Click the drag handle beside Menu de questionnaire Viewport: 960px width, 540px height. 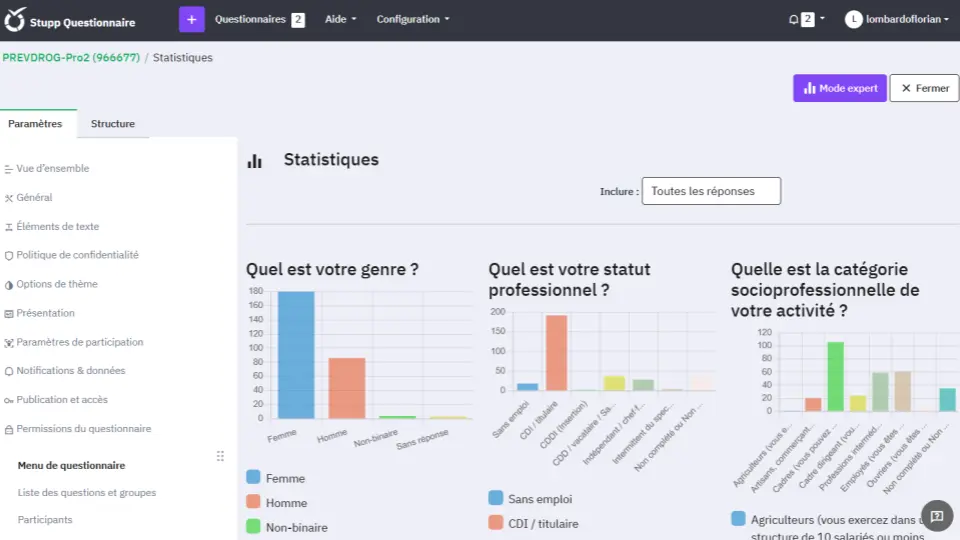pos(220,456)
